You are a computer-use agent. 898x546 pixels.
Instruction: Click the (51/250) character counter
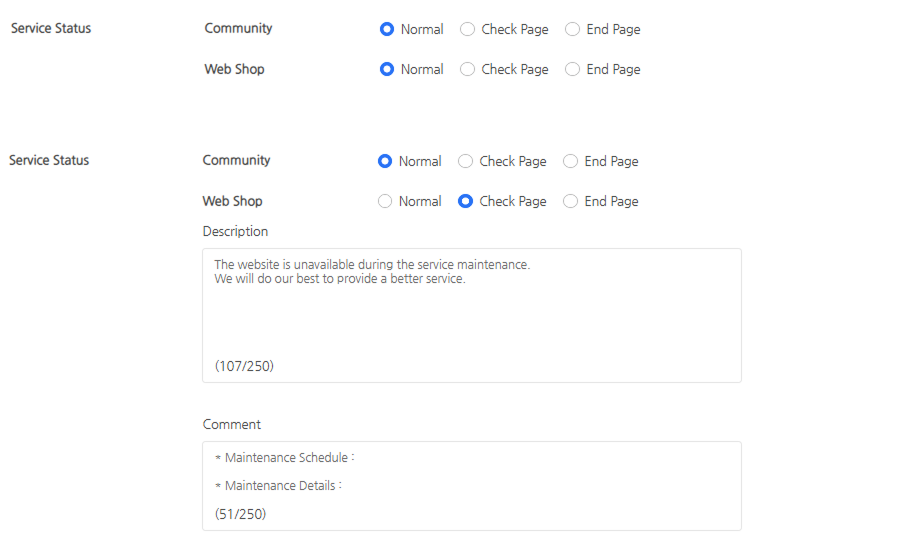pyautogui.click(x=240, y=514)
